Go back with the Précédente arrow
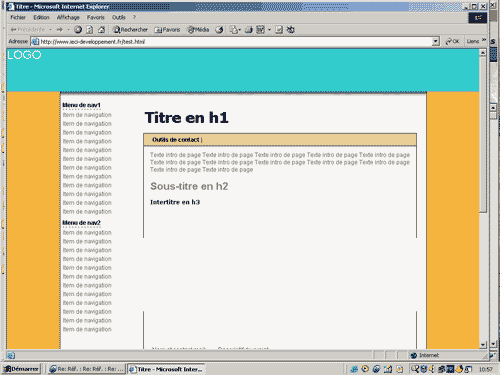500x375 pixels. (x=27, y=30)
